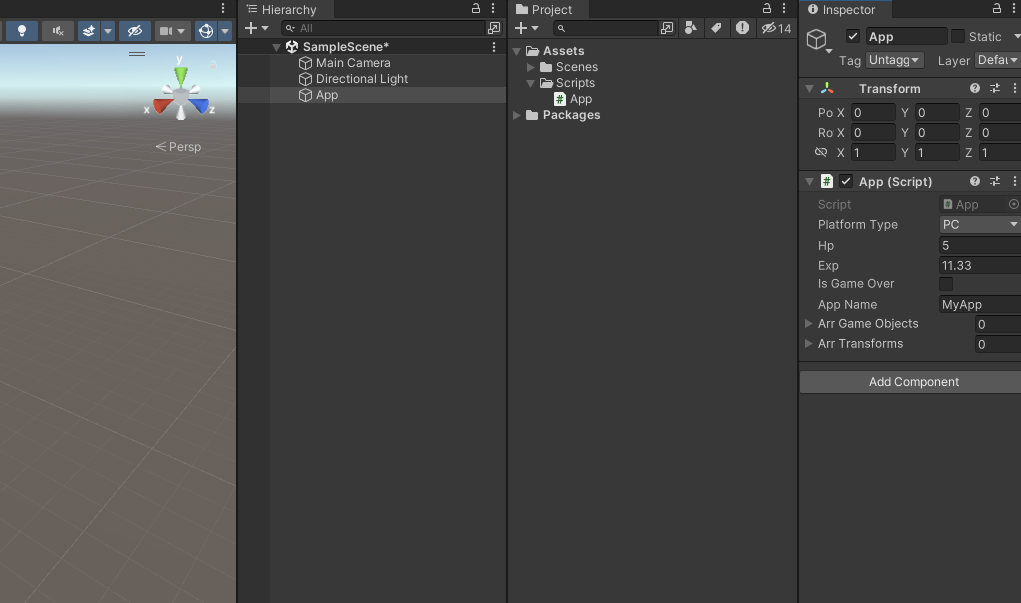The width and height of the screenshot is (1021, 603).
Task: Open the Gizmos dropdown arrow
Action: [225, 31]
